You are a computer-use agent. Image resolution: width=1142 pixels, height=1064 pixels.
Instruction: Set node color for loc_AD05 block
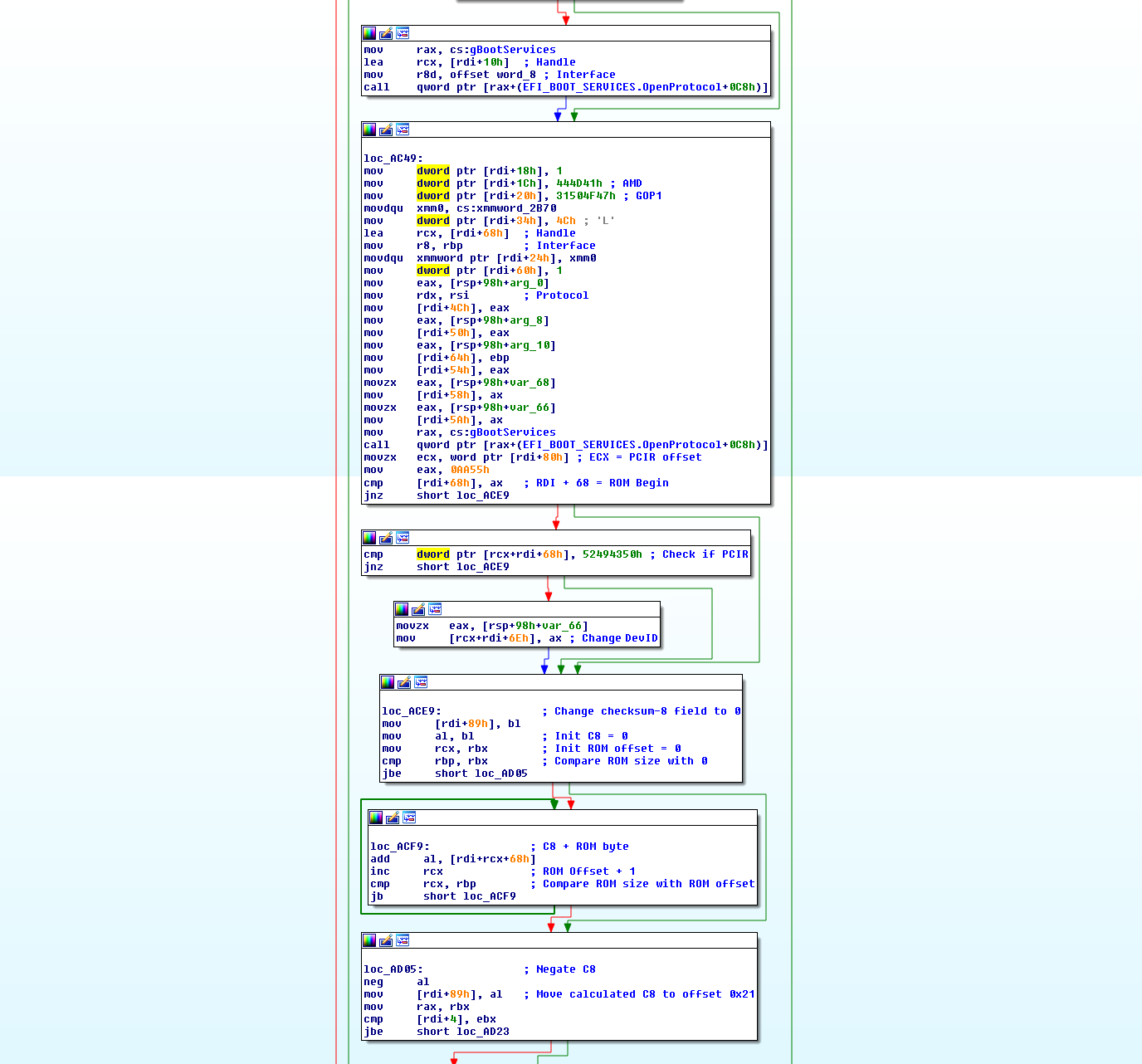(369, 940)
